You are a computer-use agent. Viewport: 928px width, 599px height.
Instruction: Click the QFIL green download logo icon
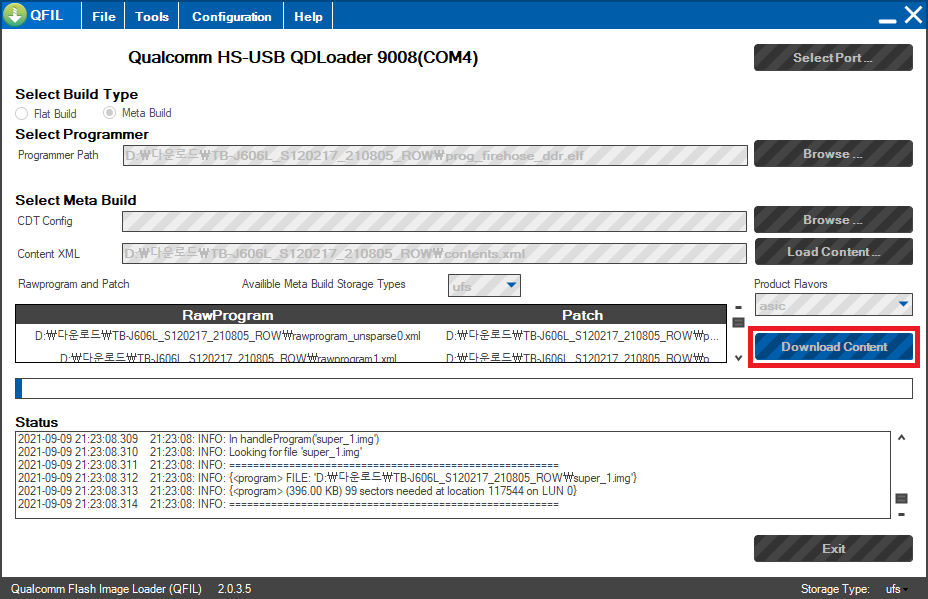[x=14, y=14]
